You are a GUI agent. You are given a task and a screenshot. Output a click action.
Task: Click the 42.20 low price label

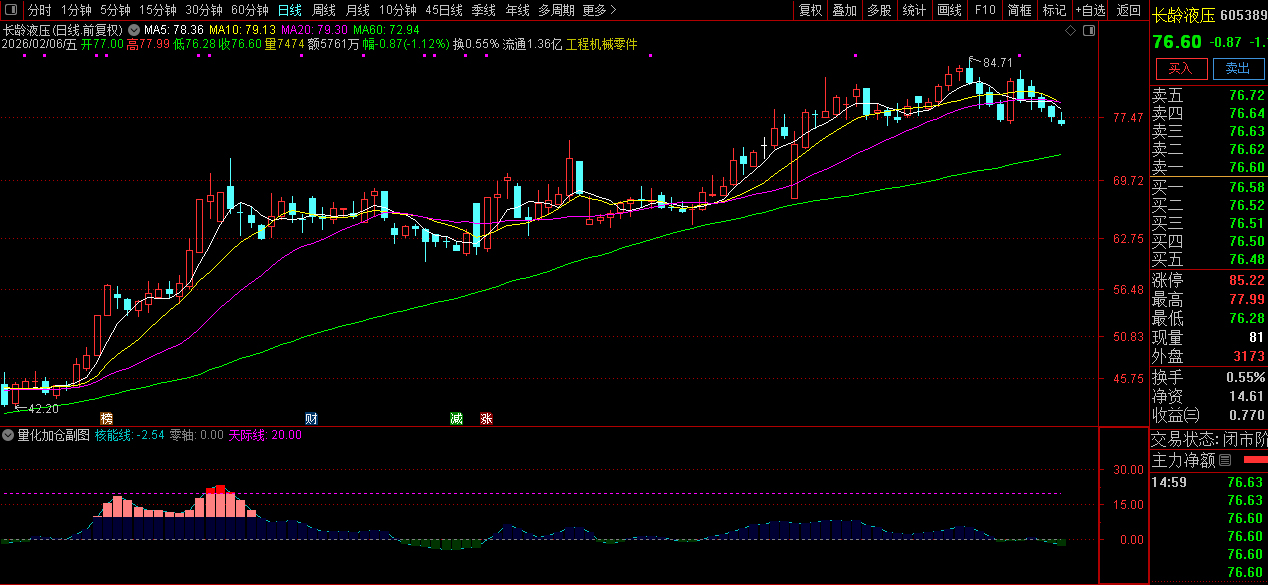point(42,408)
